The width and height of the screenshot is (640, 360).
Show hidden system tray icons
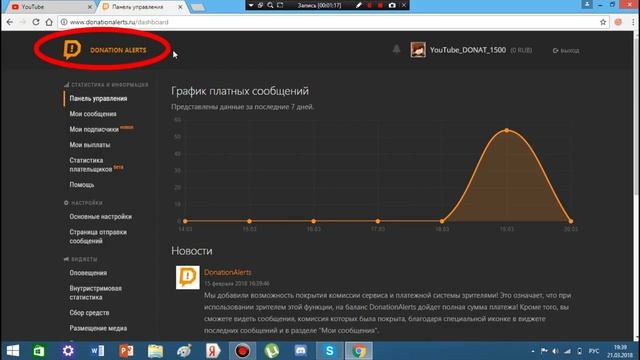coord(533,351)
